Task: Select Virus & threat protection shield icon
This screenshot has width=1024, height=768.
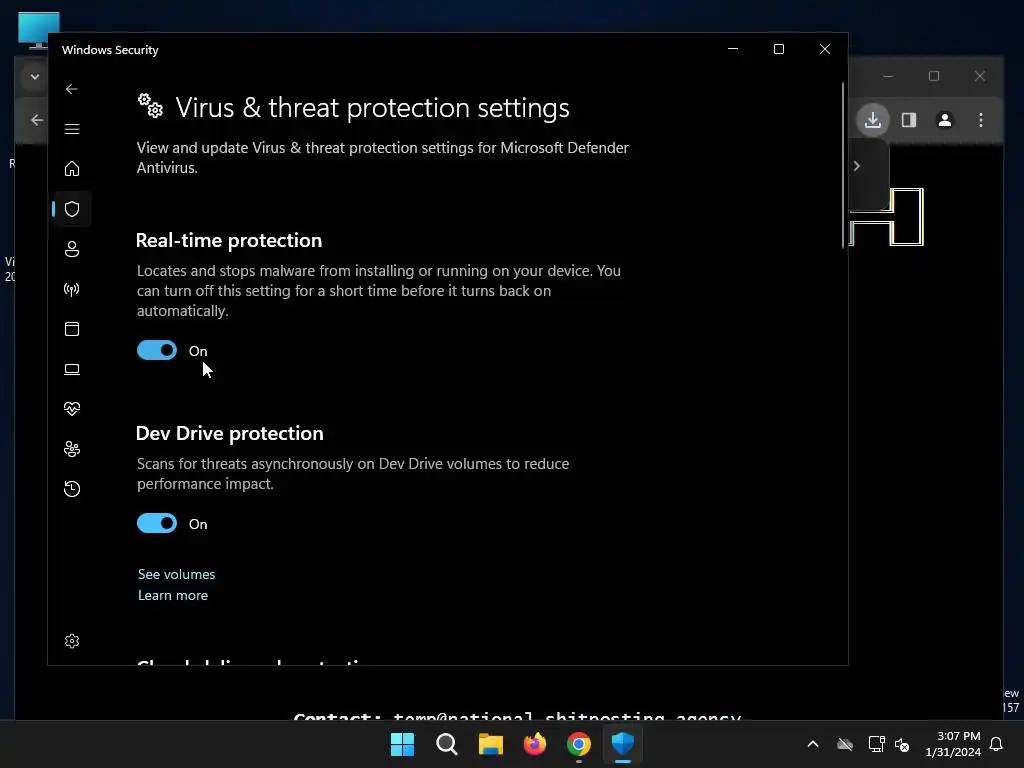Action: point(72,209)
